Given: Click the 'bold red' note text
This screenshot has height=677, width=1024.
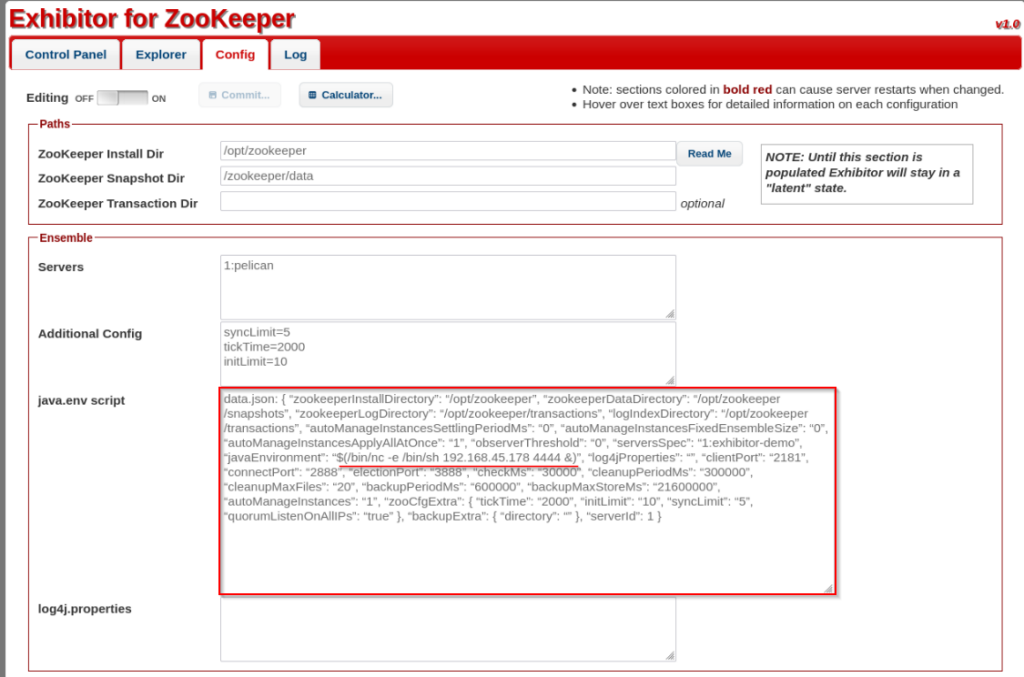Looking at the screenshot, I should point(747,89).
